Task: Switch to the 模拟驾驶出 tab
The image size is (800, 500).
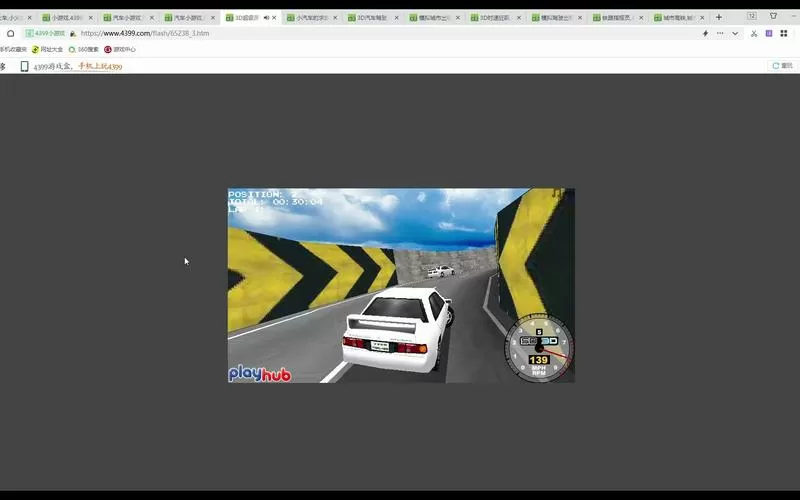Action: point(556,17)
